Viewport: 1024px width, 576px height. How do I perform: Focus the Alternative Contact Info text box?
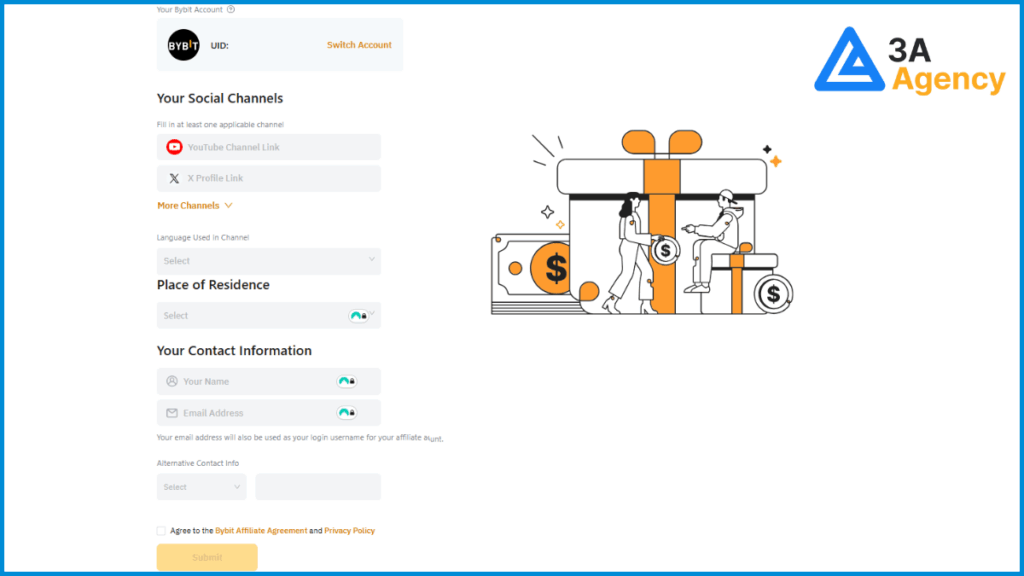pos(318,487)
